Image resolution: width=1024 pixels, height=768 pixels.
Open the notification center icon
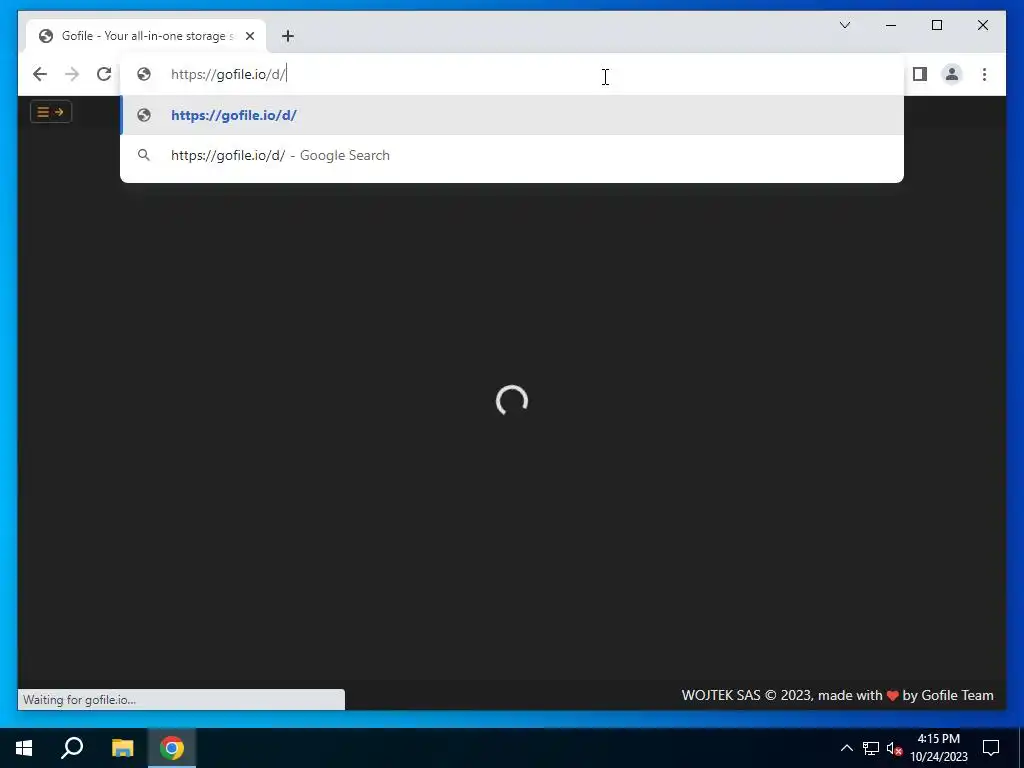click(x=991, y=748)
